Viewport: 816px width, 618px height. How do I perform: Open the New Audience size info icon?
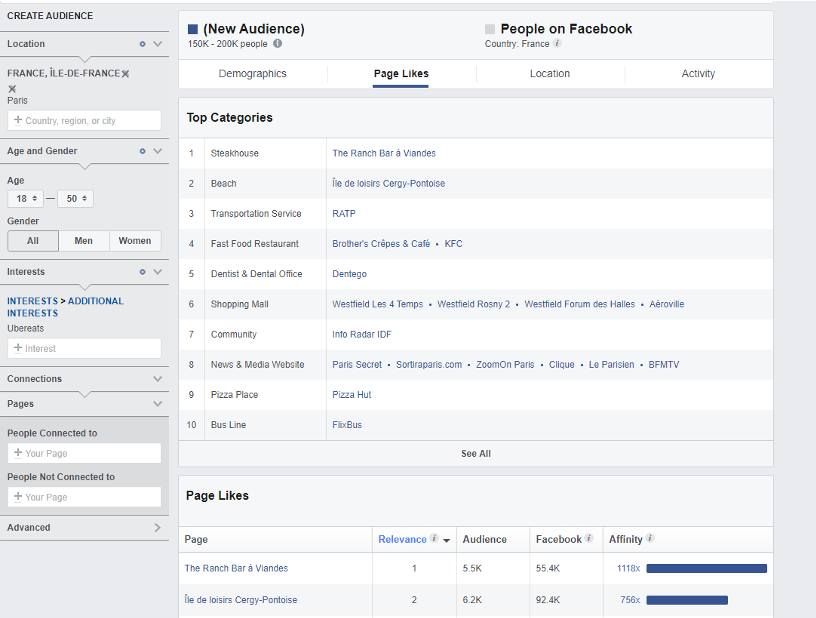[278, 44]
